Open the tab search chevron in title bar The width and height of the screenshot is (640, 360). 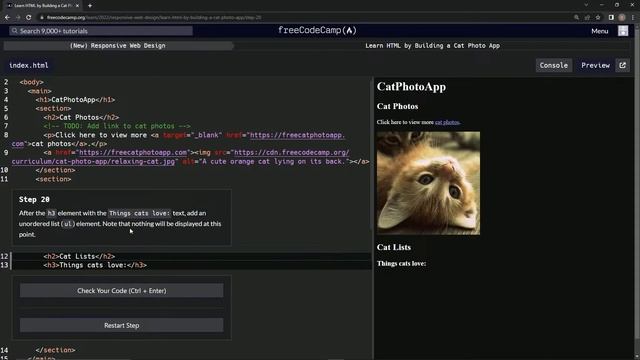586,5
